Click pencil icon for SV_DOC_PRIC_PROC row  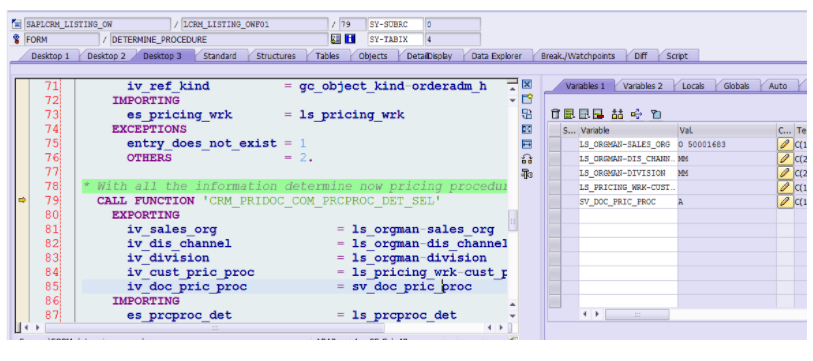pos(785,202)
